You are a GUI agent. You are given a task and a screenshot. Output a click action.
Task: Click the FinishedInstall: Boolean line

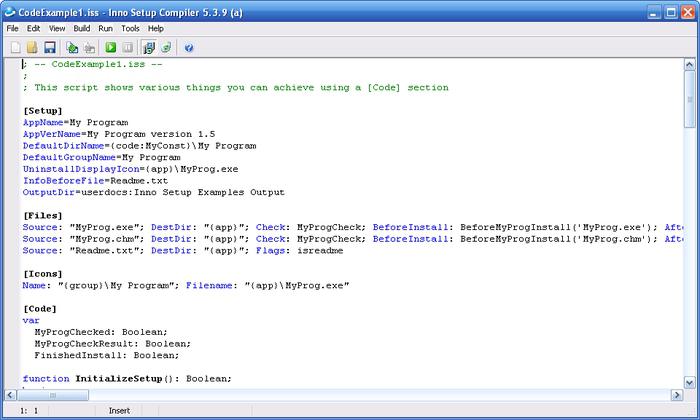tap(107, 355)
